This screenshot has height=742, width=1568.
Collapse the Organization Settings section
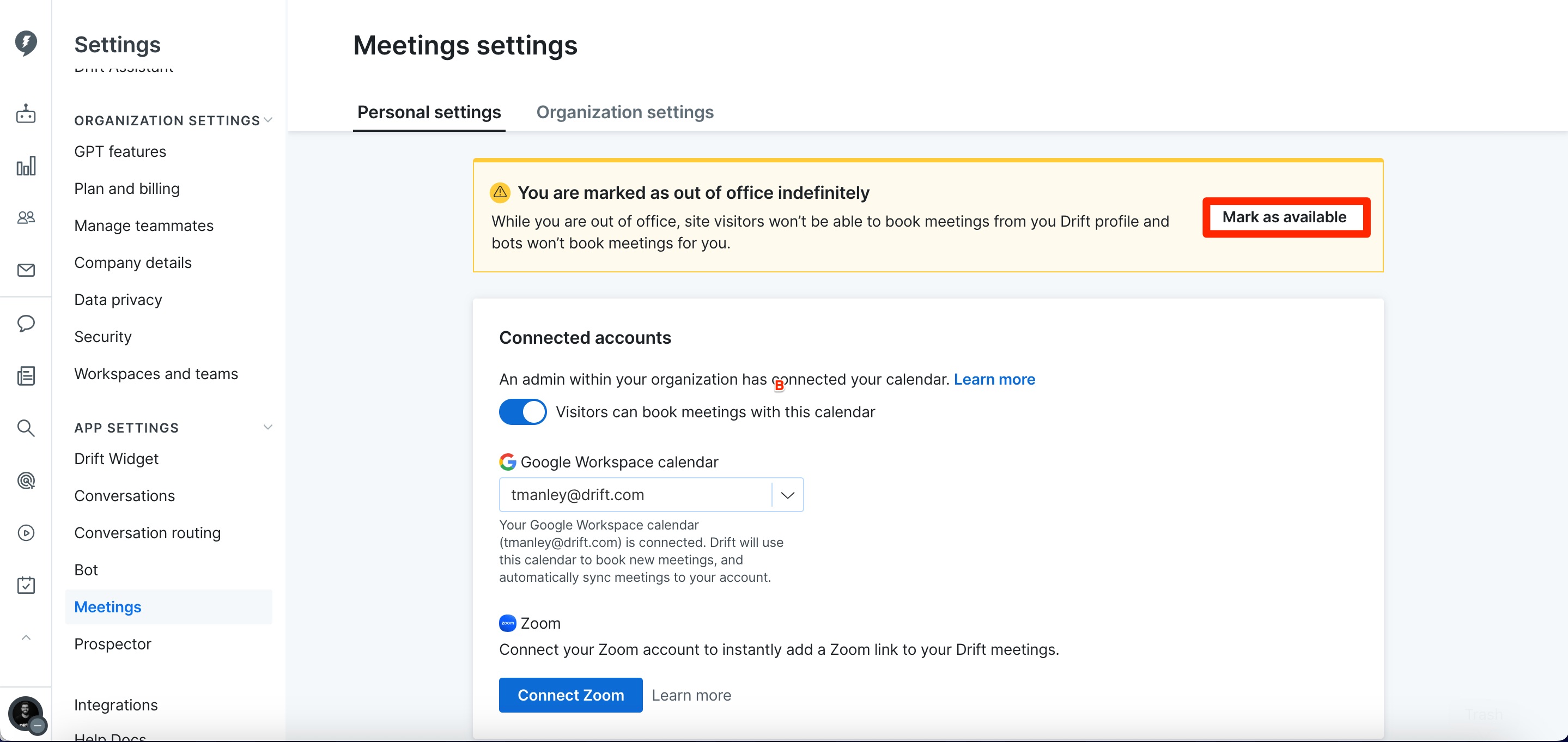click(x=267, y=120)
